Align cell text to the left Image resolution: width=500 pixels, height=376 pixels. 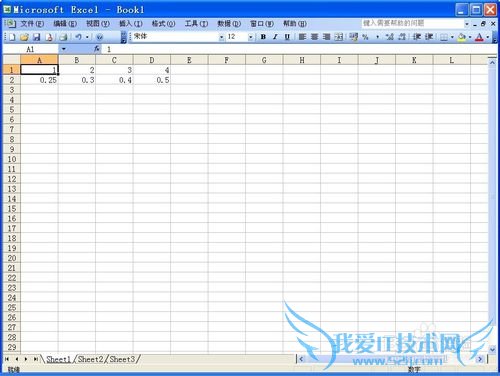click(302, 37)
